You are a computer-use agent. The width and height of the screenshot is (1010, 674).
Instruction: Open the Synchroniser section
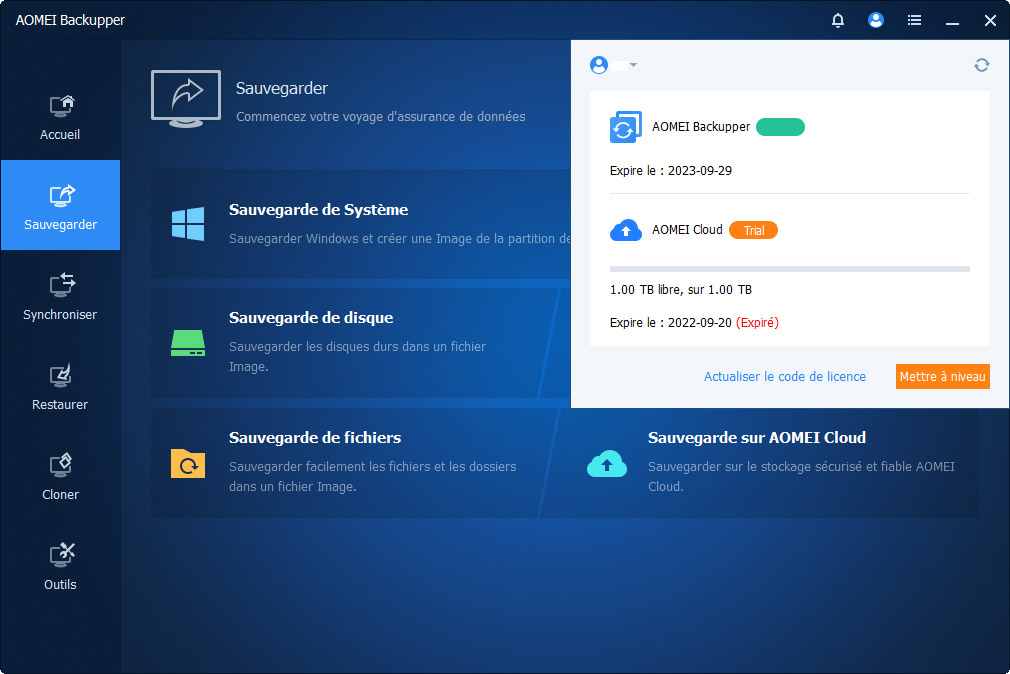point(60,296)
